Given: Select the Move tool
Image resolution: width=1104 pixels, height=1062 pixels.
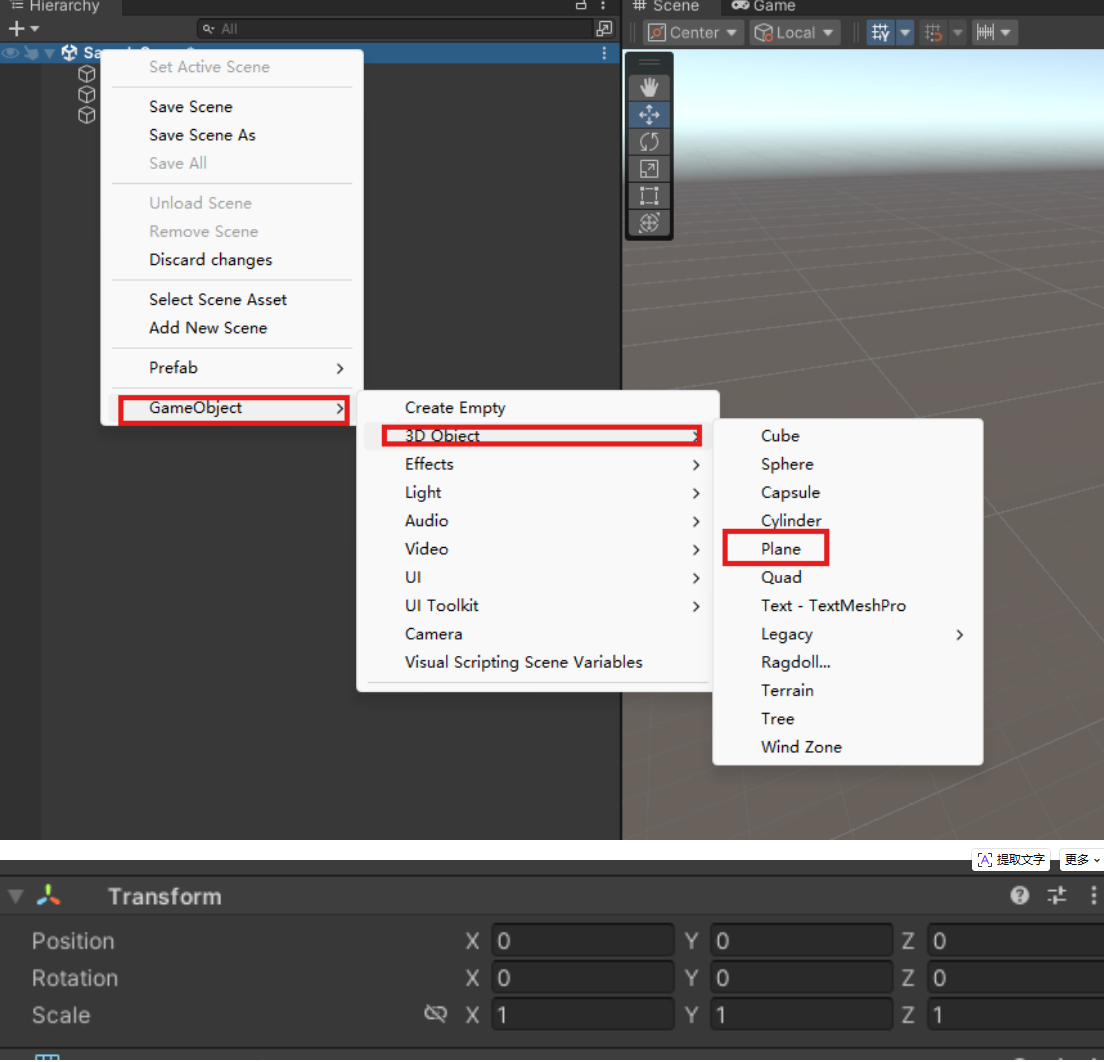Looking at the screenshot, I should [649, 115].
